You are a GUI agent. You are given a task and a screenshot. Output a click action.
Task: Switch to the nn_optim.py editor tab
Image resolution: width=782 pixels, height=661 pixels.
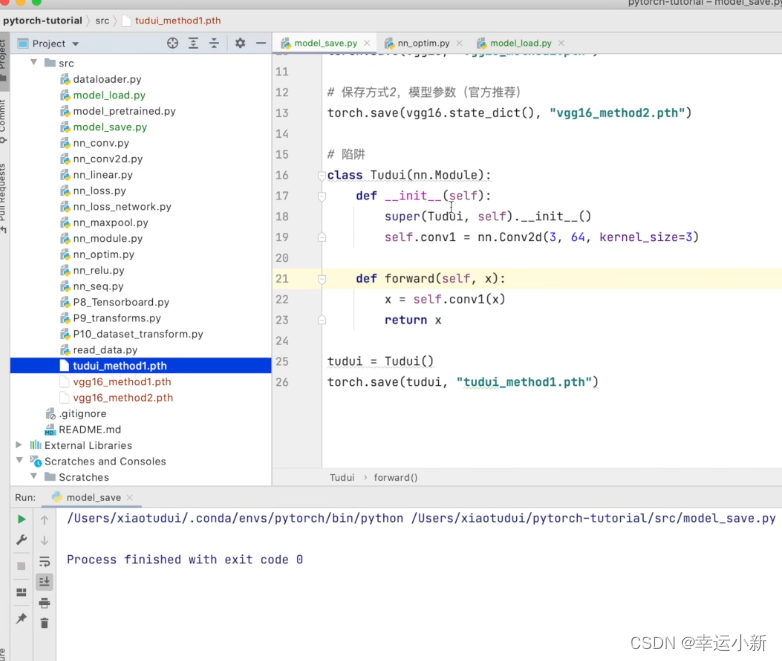coord(423,43)
